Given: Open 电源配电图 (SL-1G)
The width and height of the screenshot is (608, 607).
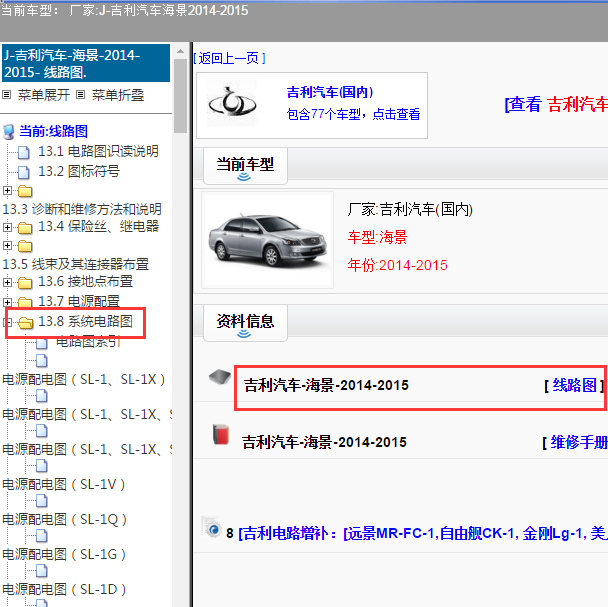Looking at the screenshot, I should [x=64, y=554].
